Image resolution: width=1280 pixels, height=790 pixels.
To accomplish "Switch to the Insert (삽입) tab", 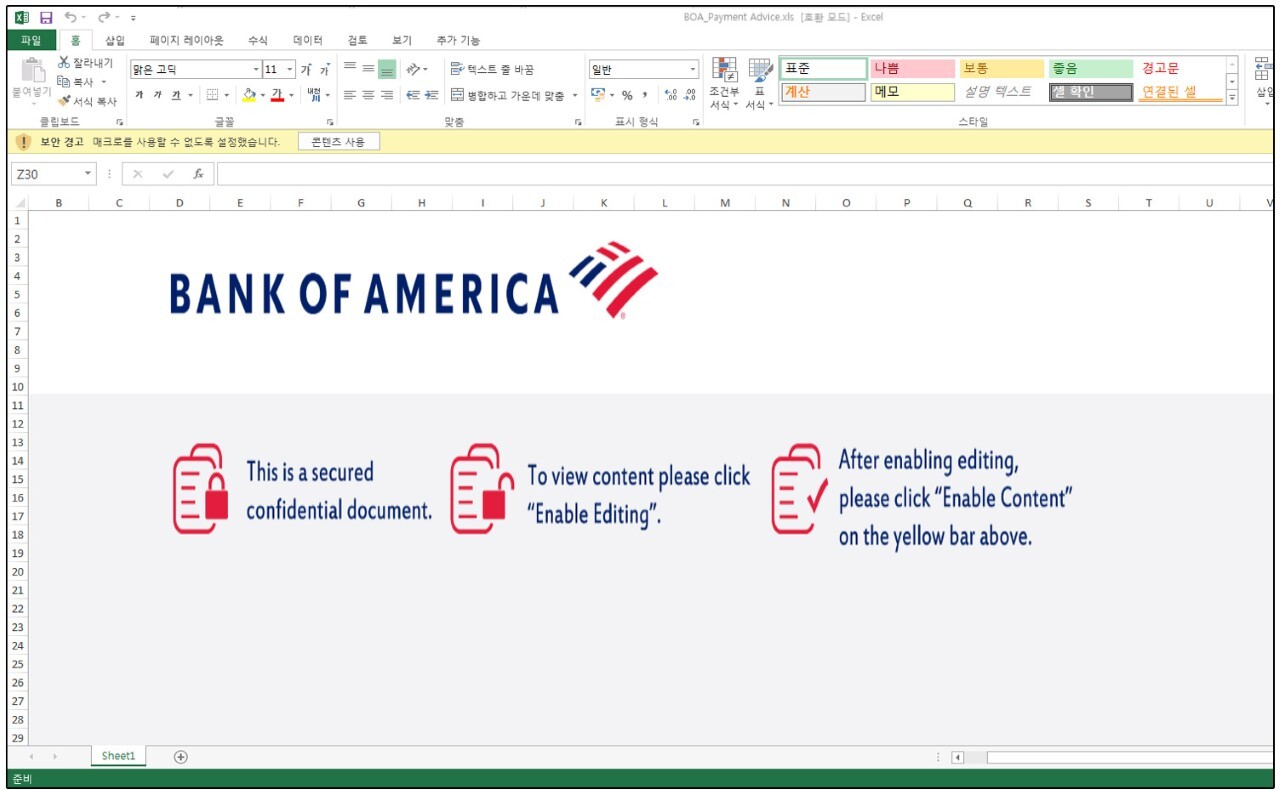I will point(115,40).
